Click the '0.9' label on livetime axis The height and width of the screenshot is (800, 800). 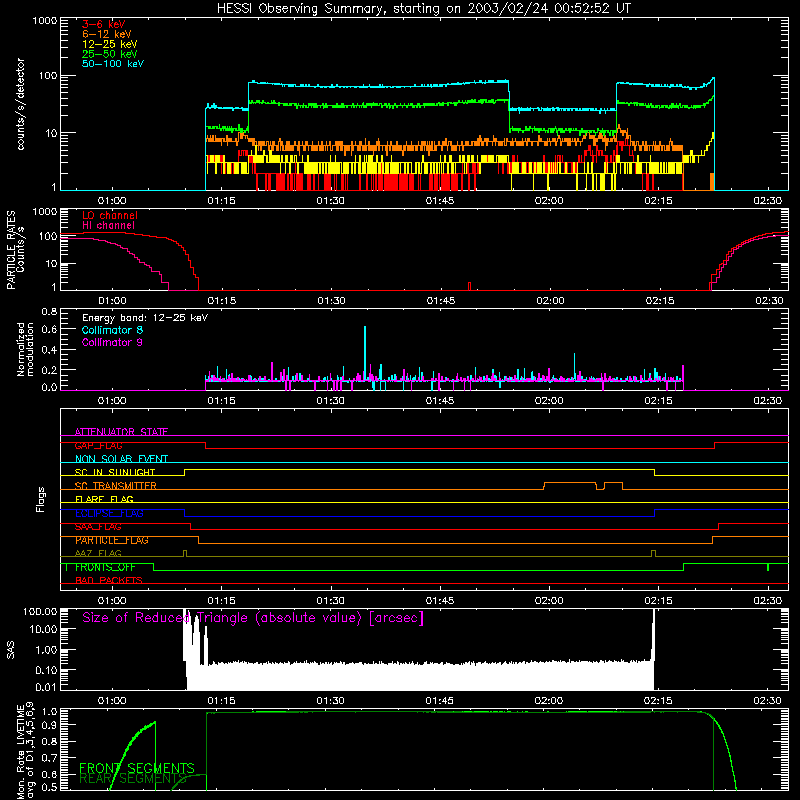49,724
